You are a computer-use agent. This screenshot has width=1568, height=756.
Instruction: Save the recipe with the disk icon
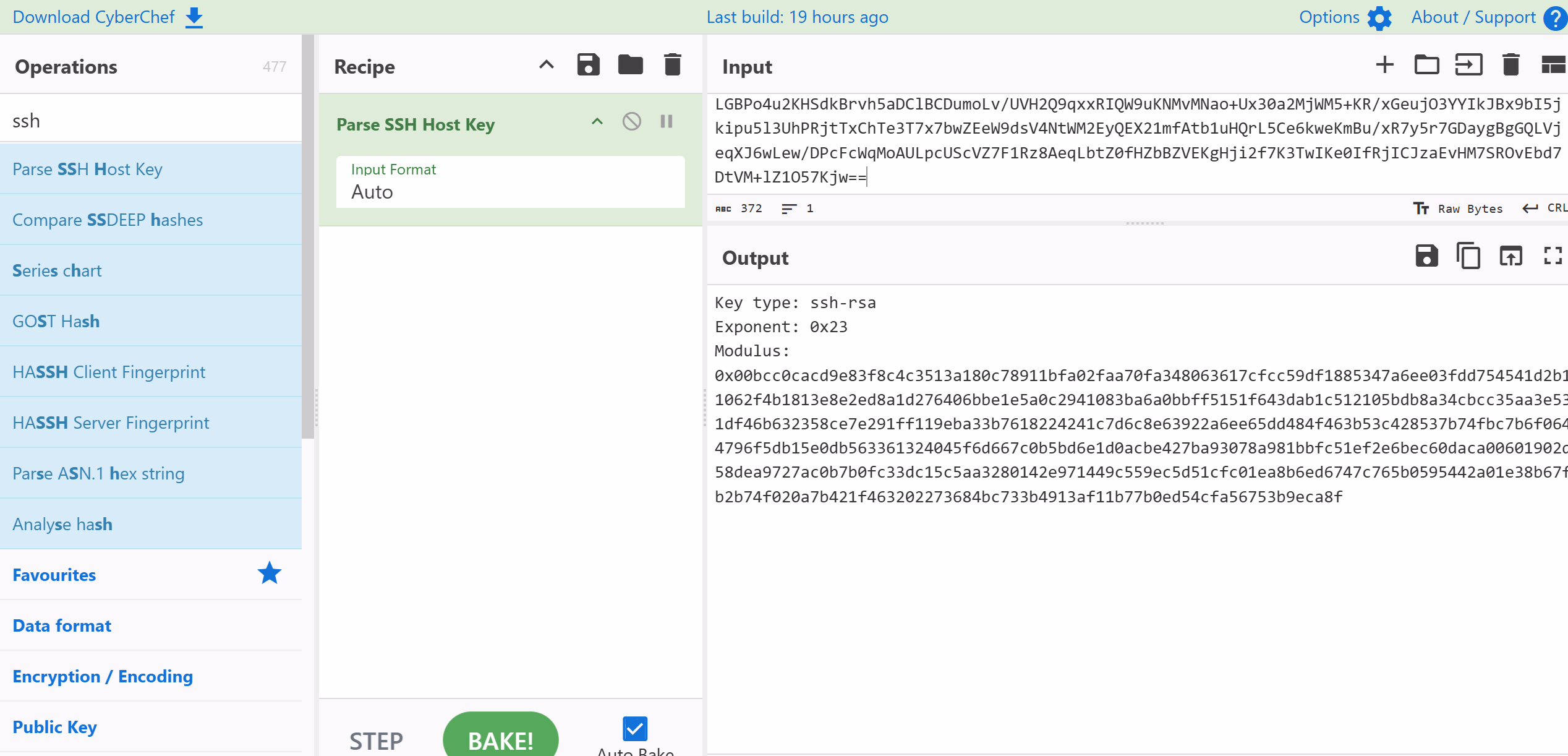(588, 65)
